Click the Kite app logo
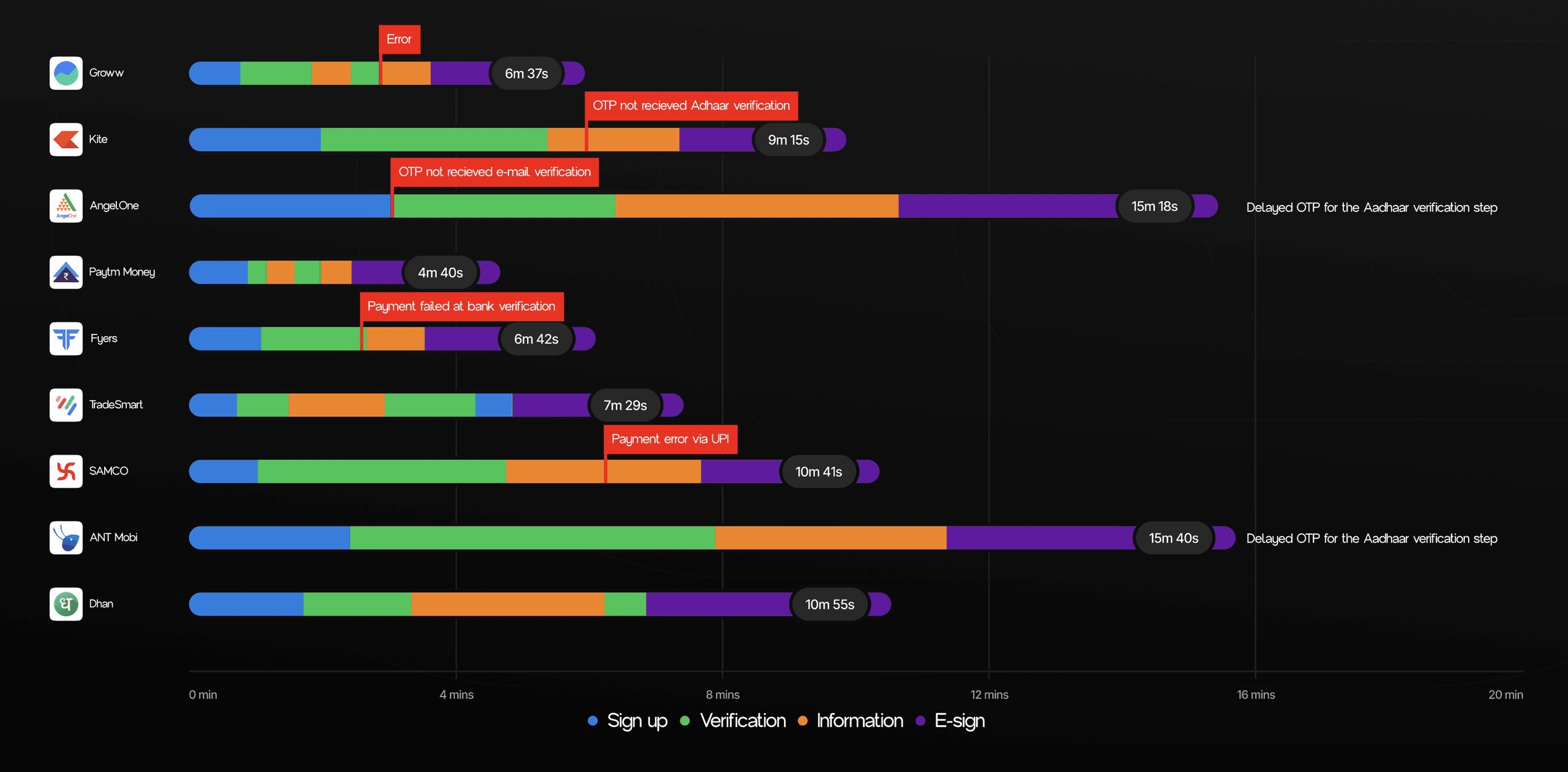Screen dimensions: 1568x772 [x=66, y=139]
